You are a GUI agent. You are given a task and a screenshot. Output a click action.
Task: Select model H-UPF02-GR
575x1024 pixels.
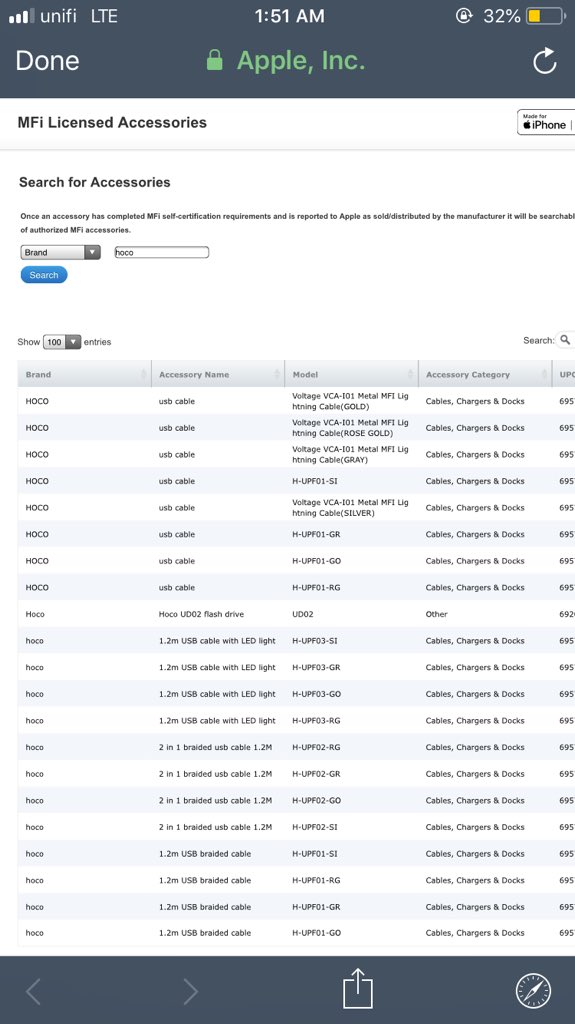coord(316,774)
